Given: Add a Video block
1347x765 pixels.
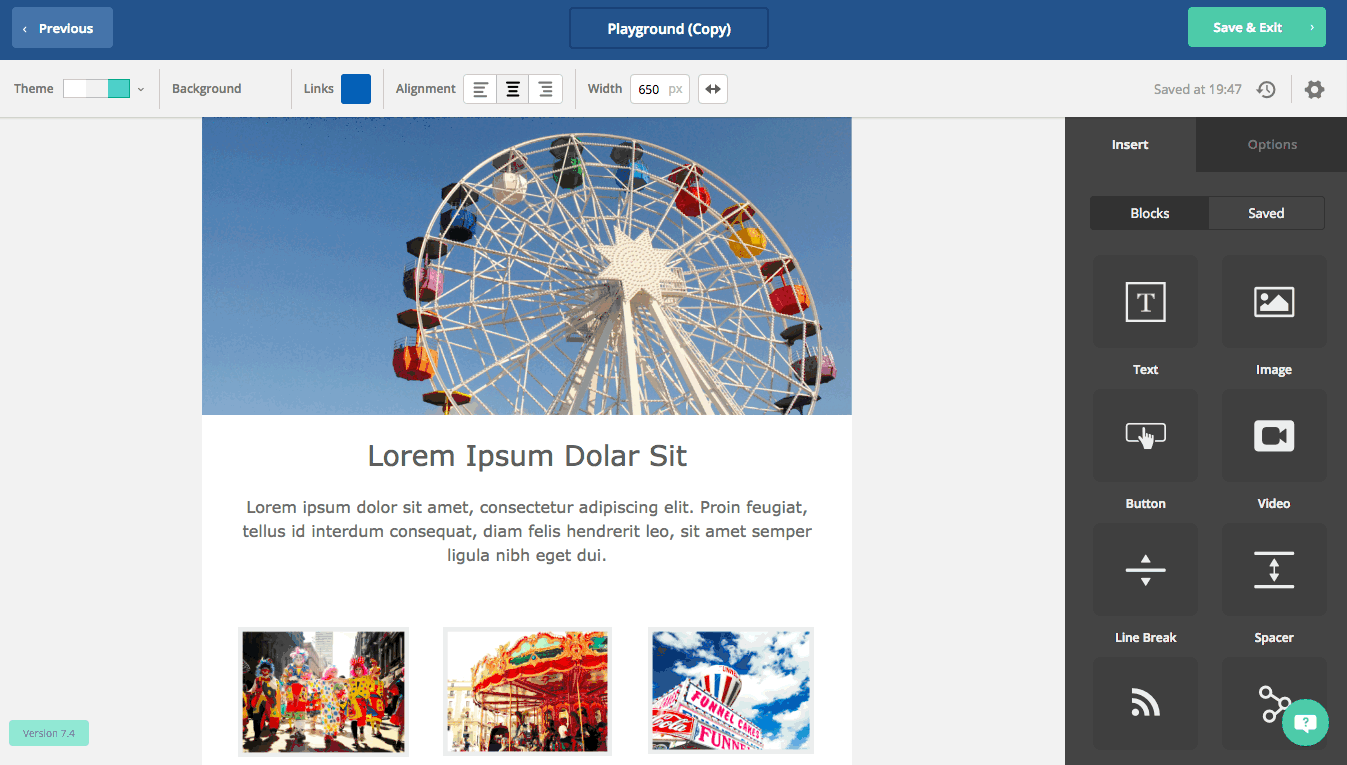Looking at the screenshot, I should 1273,436.
